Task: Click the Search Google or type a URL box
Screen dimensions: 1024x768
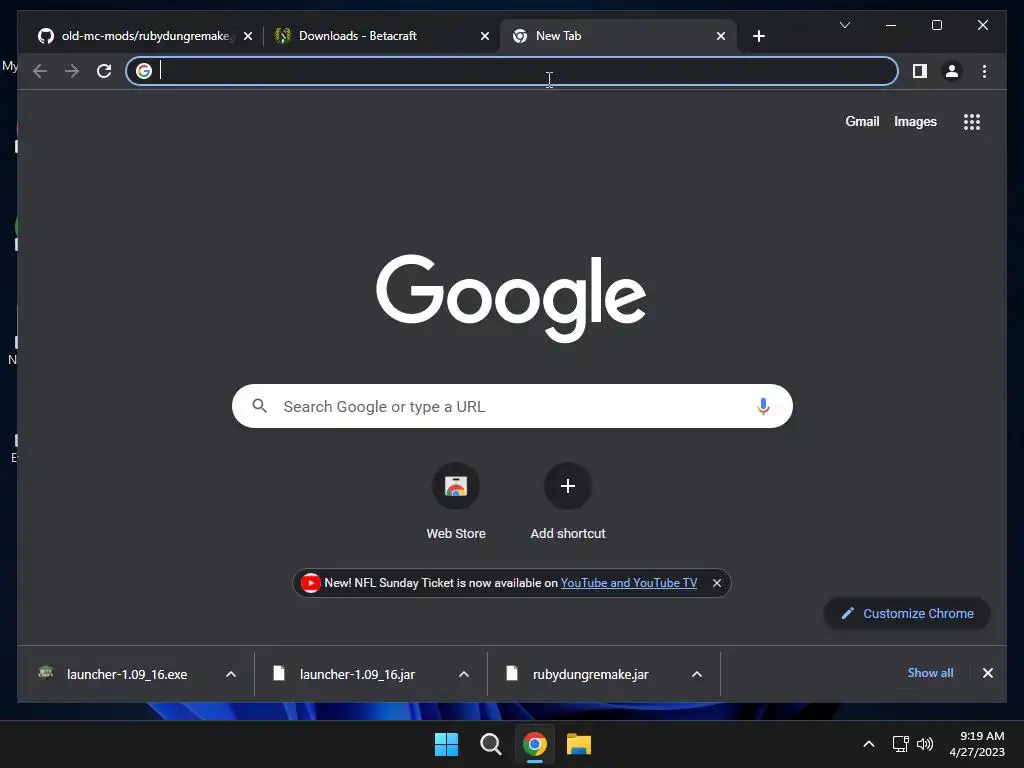Action: (512, 406)
